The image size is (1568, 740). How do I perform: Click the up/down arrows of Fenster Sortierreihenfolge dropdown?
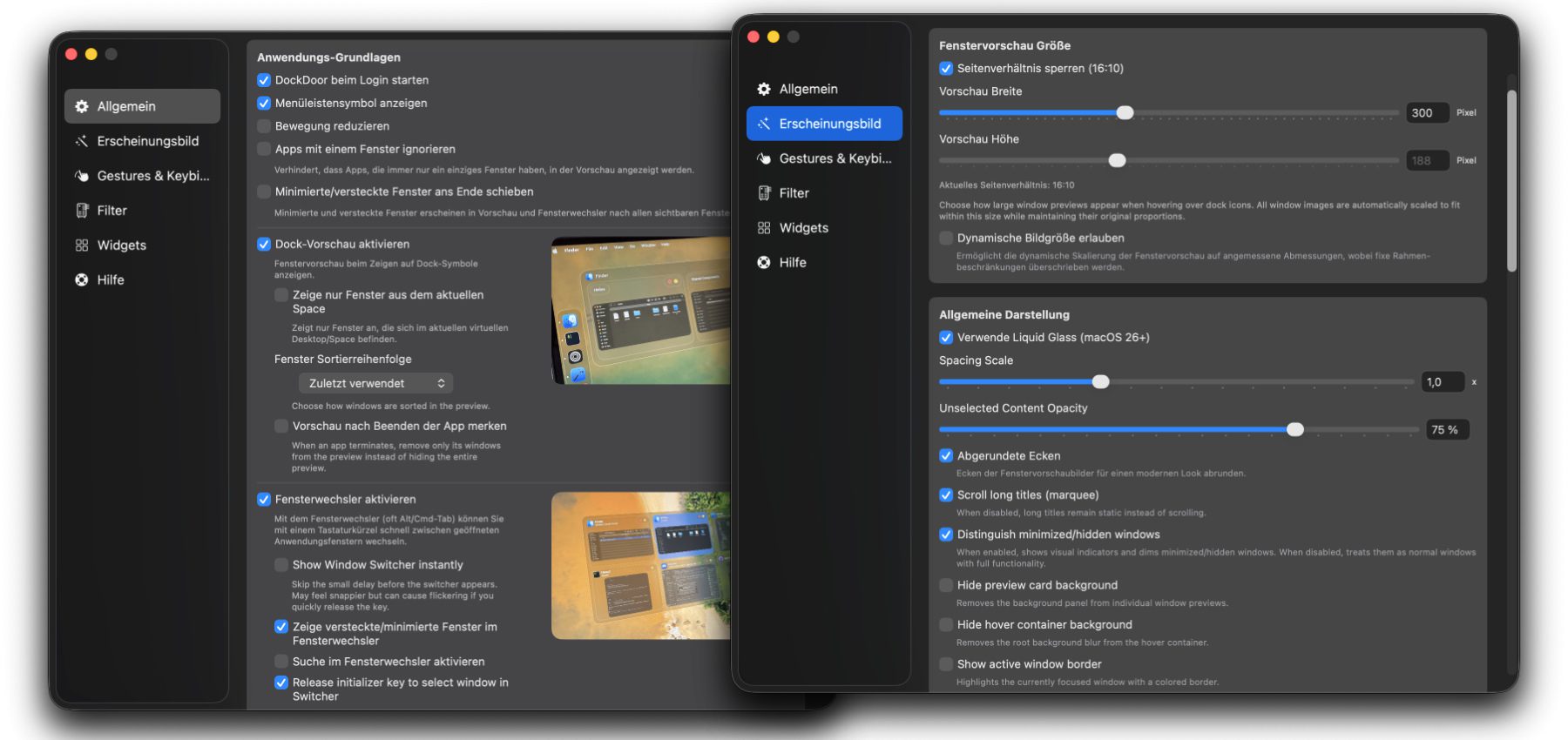point(442,384)
